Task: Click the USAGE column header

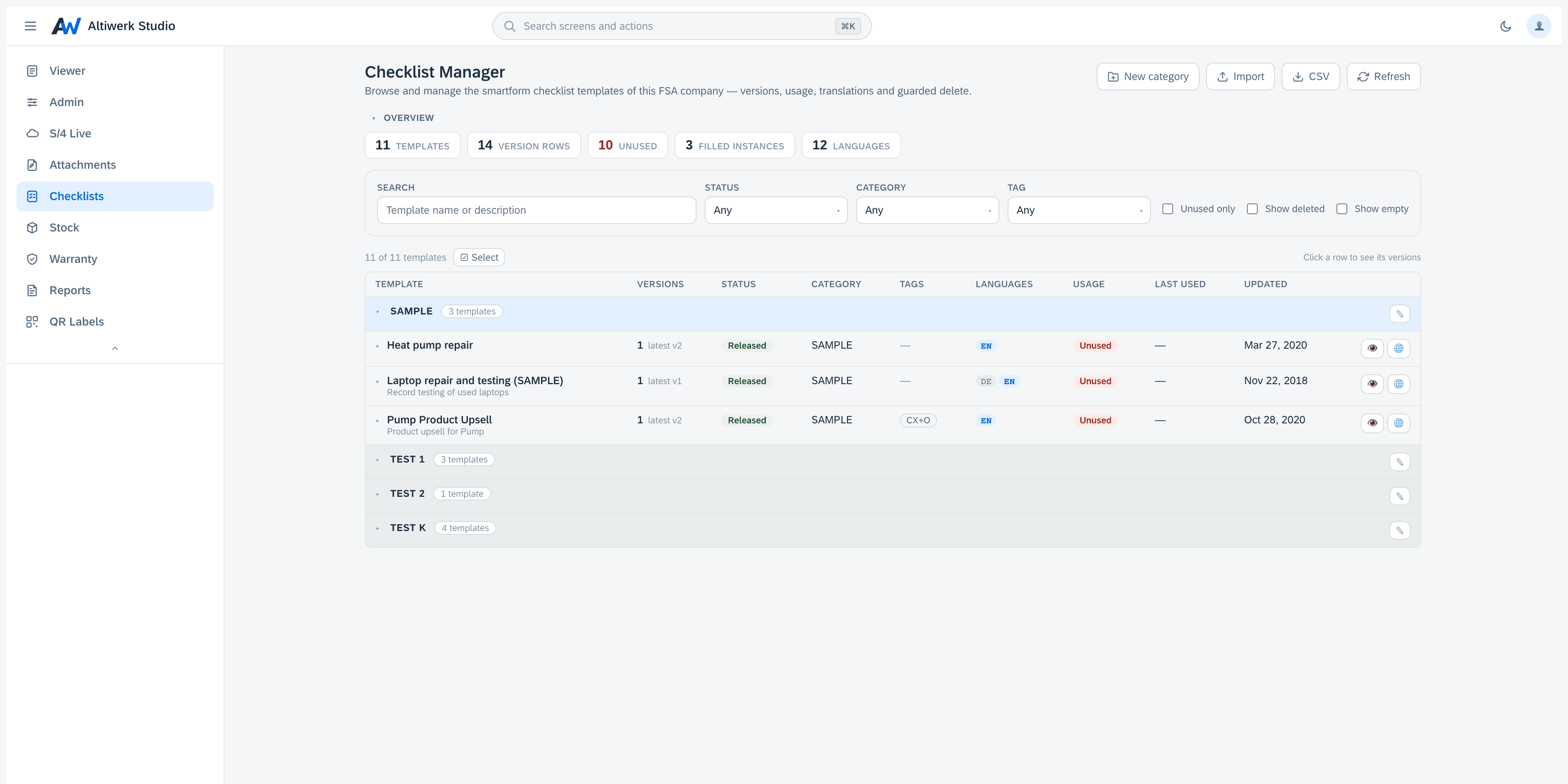Action: coord(1089,284)
